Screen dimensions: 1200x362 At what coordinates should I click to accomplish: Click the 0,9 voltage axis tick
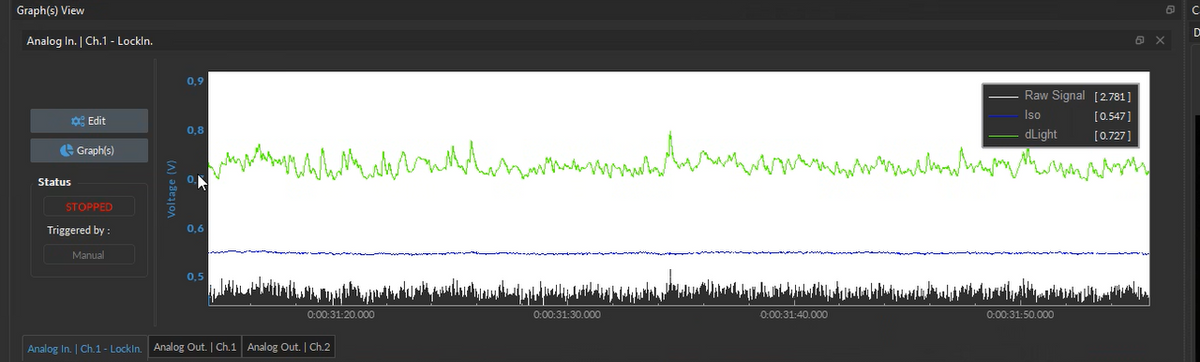pos(195,81)
